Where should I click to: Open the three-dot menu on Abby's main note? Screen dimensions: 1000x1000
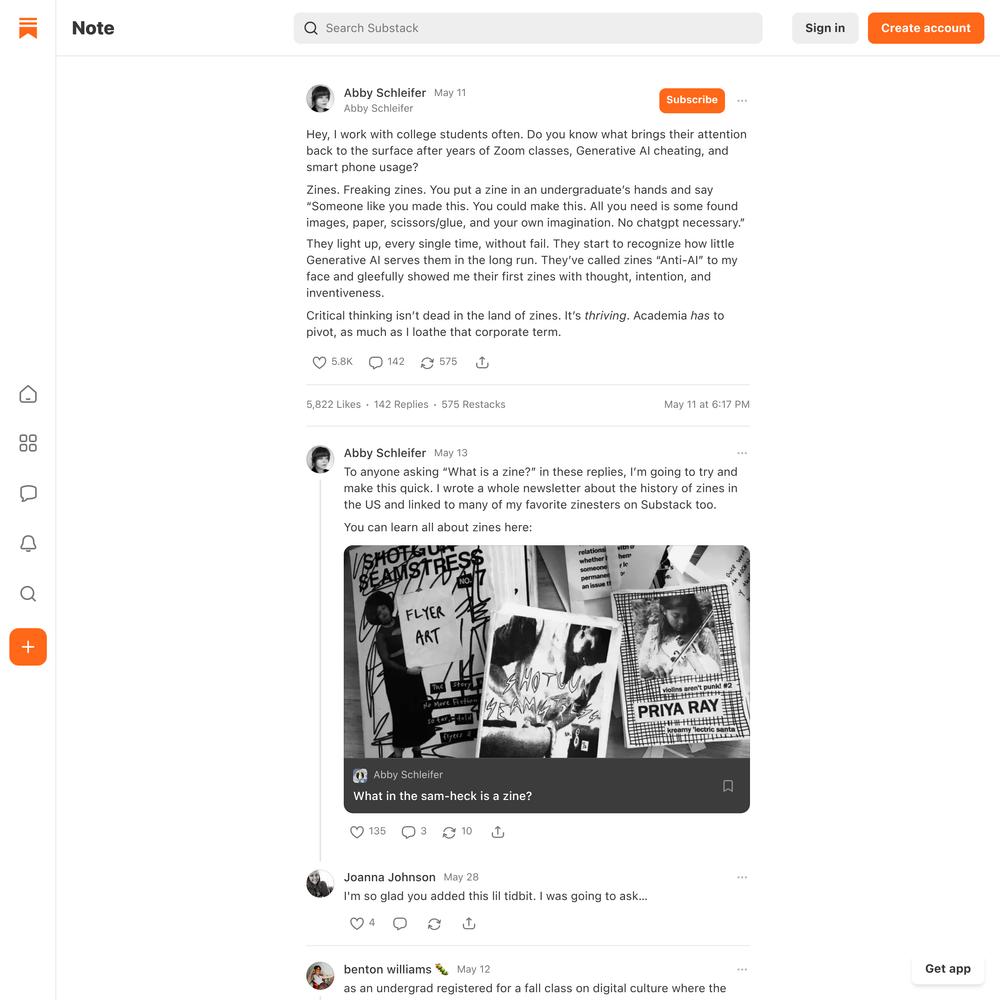[x=742, y=101]
